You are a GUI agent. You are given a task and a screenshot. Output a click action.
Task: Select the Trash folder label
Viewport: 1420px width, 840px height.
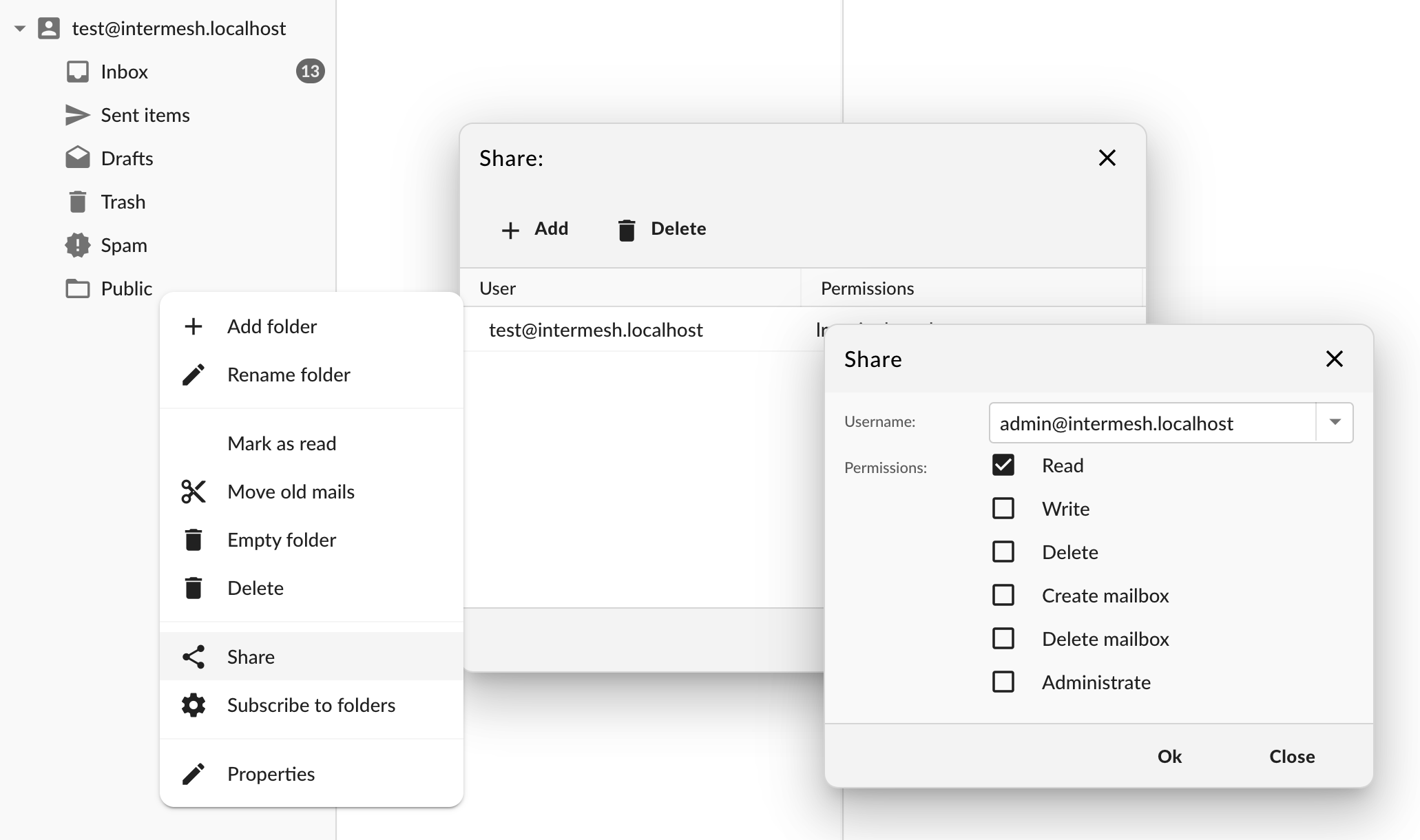(x=123, y=202)
